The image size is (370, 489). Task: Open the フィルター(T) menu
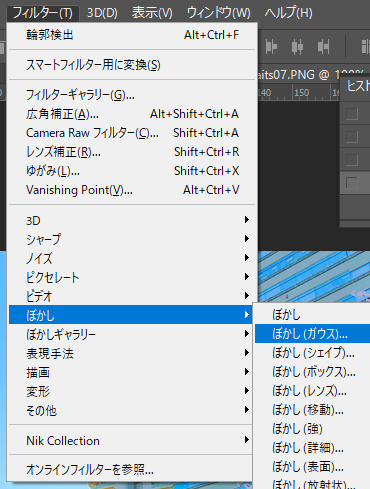43,13
